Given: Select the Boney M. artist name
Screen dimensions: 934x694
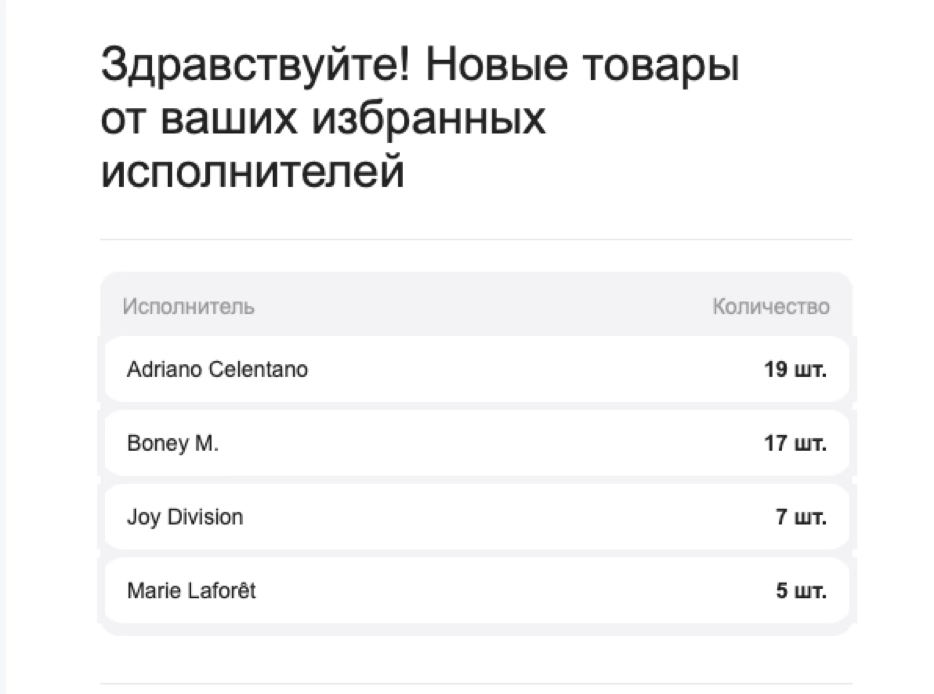Looking at the screenshot, I should click(x=173, y=443).
